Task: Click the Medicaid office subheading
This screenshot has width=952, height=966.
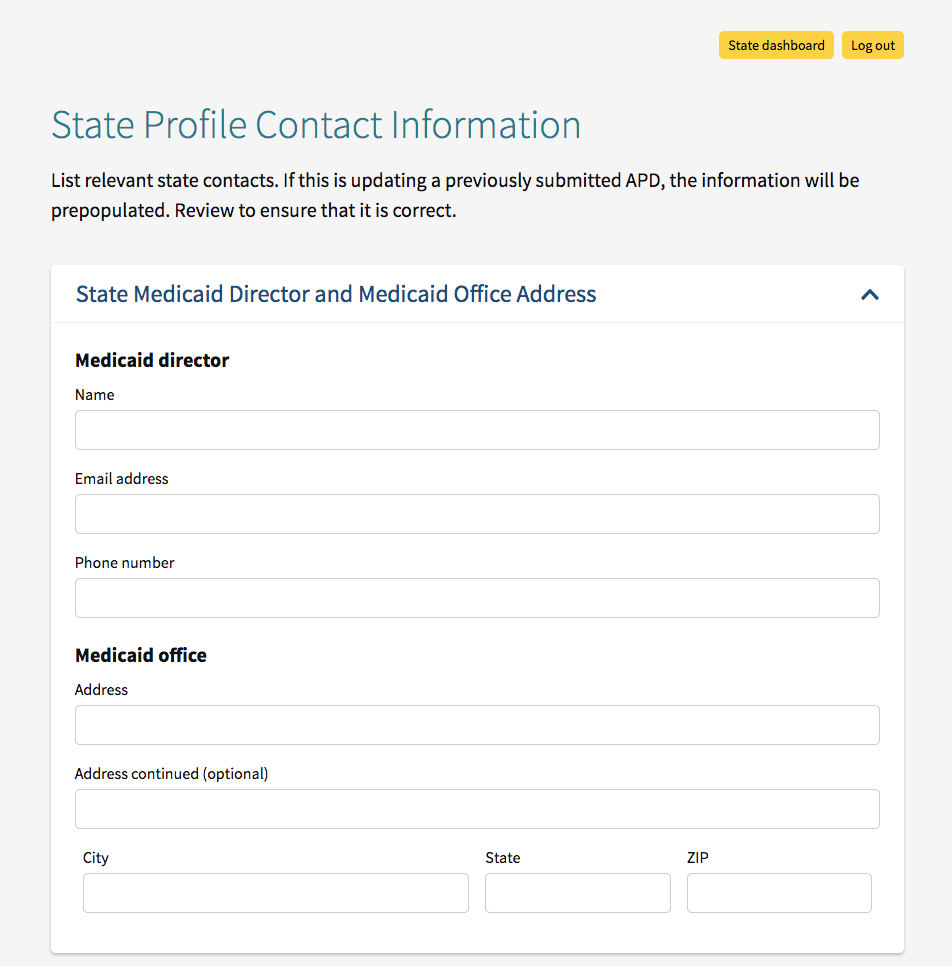Action: tap(140, 655)
